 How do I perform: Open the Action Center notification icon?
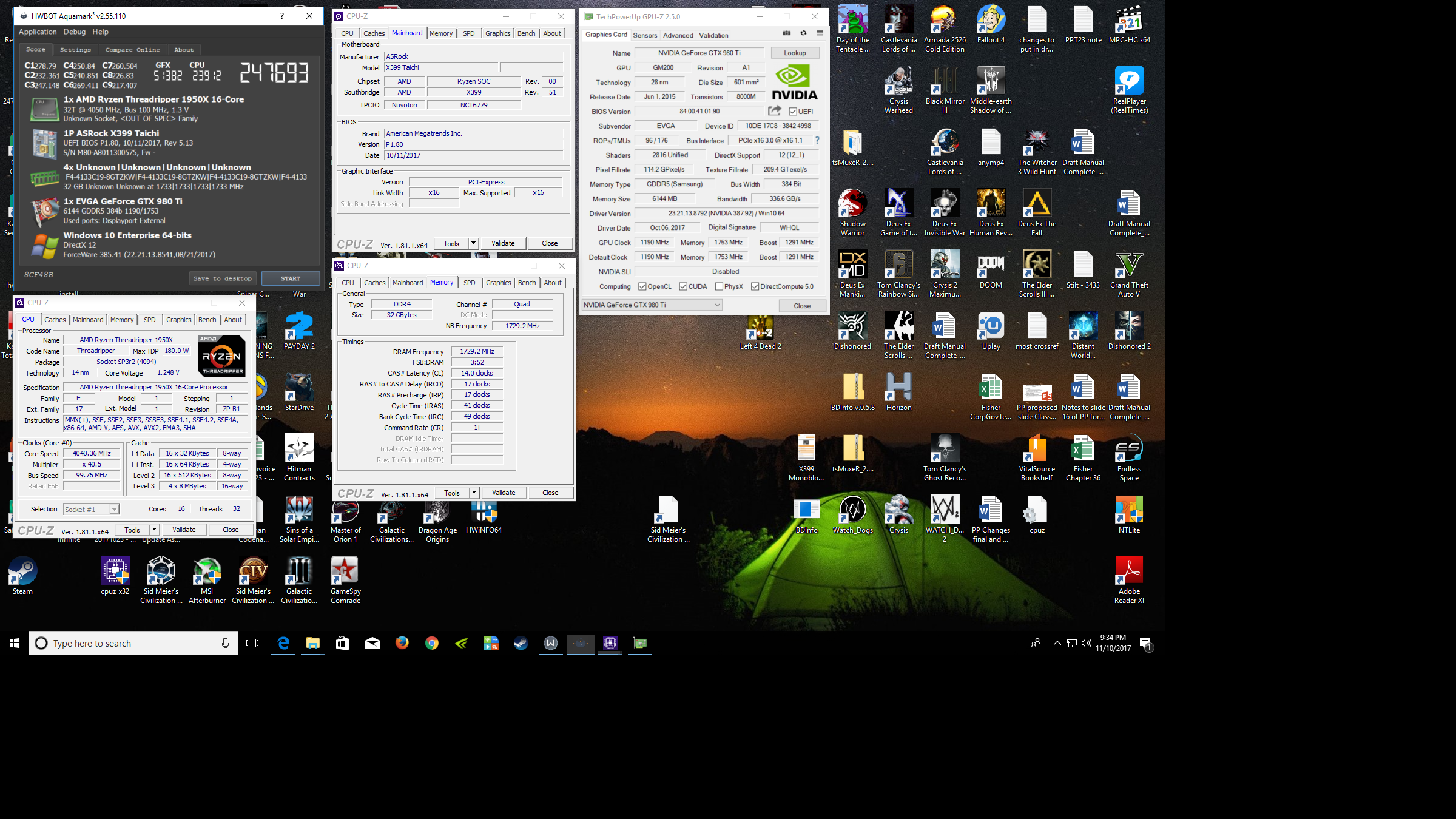[1145, 644]
